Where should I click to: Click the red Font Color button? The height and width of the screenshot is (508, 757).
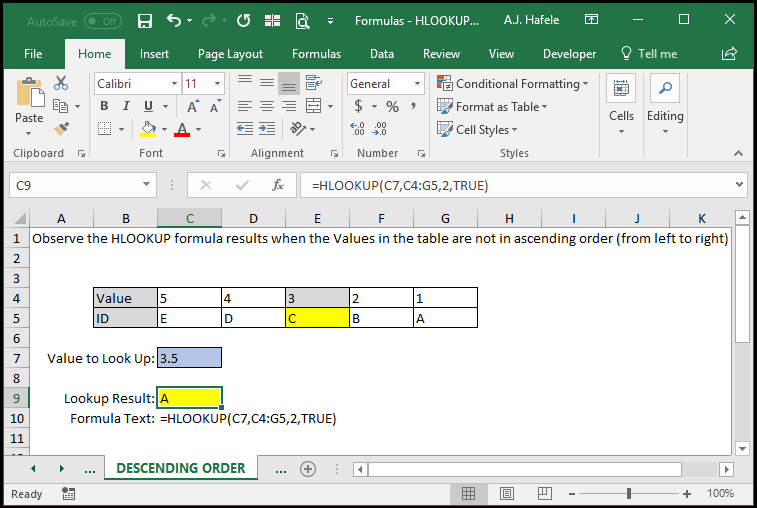182,129
